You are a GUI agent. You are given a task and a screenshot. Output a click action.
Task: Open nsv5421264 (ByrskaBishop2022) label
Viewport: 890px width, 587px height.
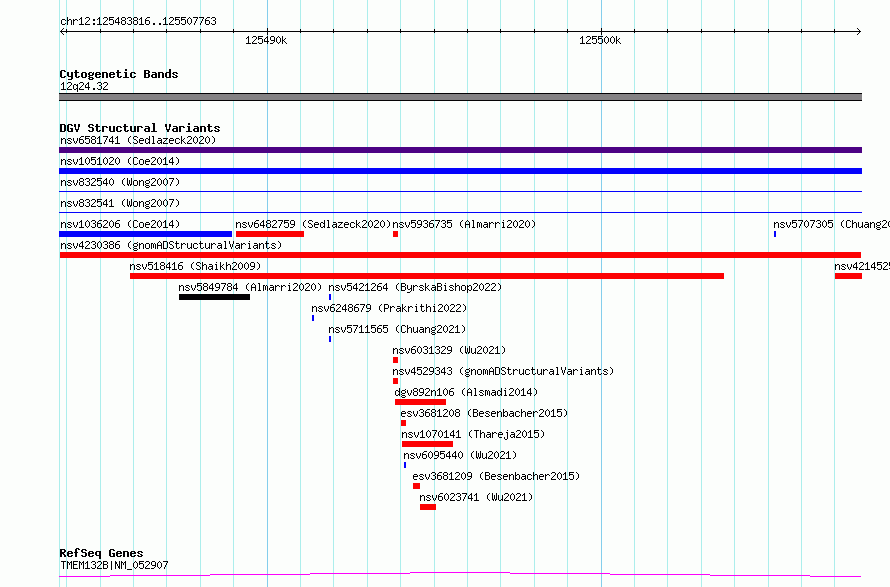[x=415, y=287]
